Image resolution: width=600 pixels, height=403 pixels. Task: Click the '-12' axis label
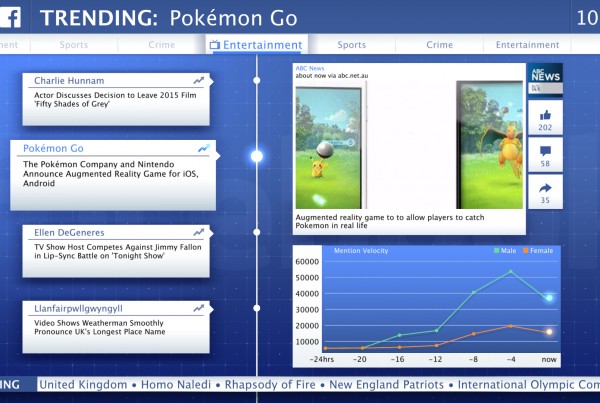coord(435,359)
